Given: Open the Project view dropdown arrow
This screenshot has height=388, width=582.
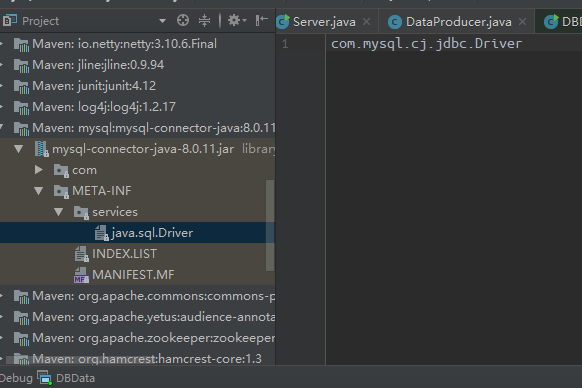Looking at the screenshot, I should pos(162,21).
